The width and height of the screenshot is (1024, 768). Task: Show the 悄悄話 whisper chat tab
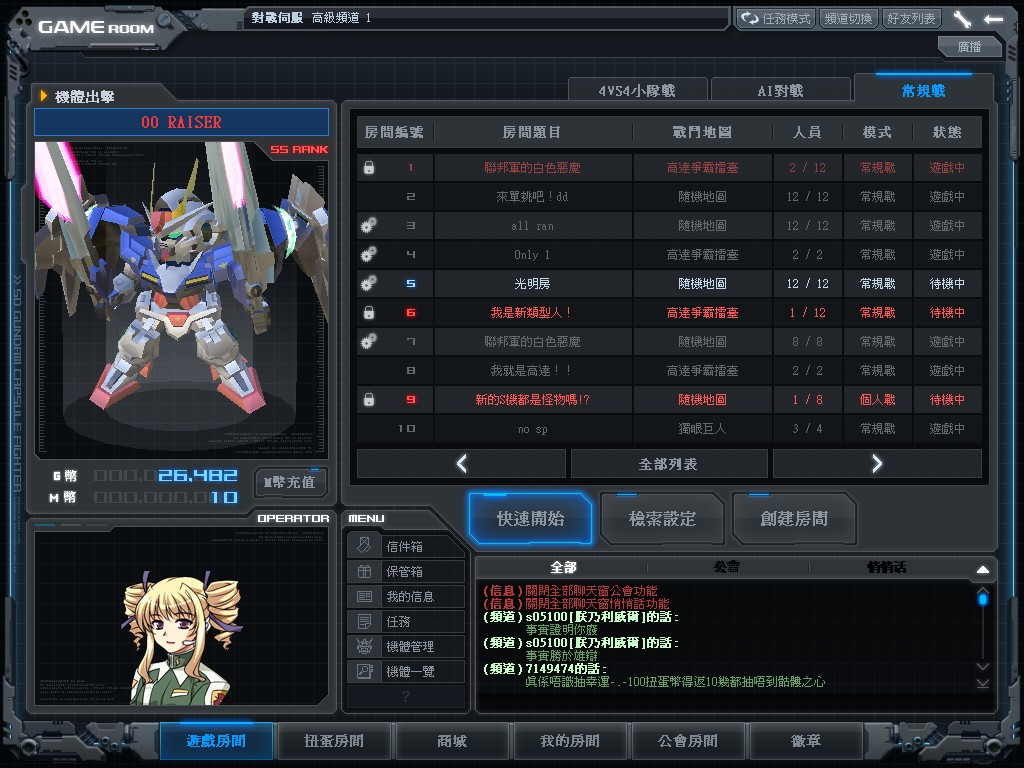tap(886, 567)
